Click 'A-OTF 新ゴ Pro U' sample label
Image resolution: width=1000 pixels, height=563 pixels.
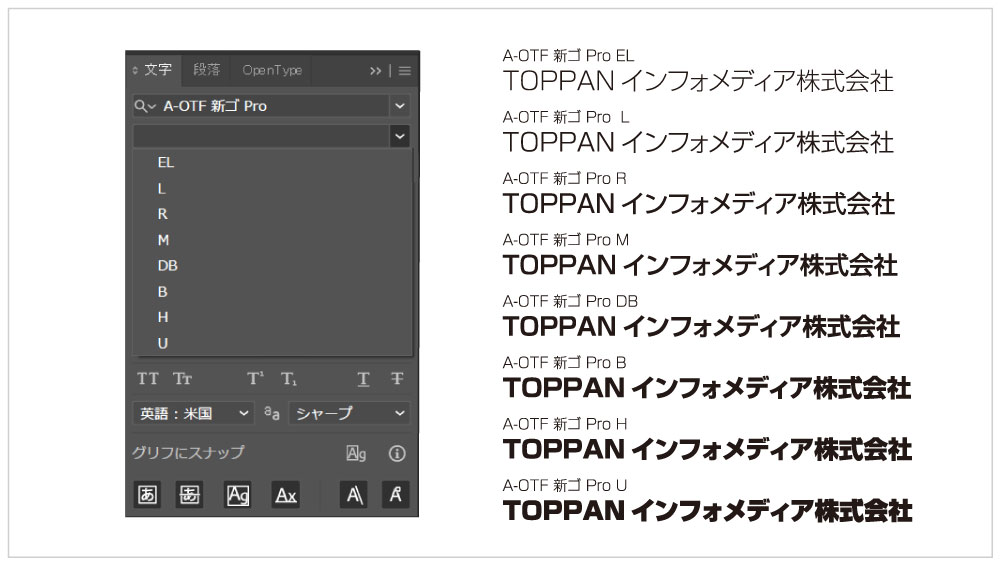coord(564,485)
